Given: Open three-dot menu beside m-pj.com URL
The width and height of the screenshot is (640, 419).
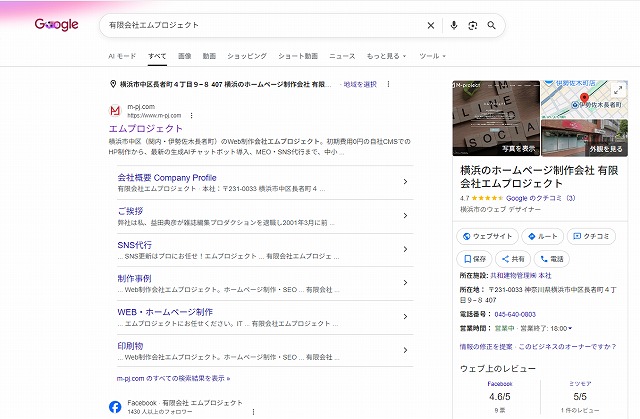Looking at the screenshot, I should pyautogui.click(x=191, y=115).
